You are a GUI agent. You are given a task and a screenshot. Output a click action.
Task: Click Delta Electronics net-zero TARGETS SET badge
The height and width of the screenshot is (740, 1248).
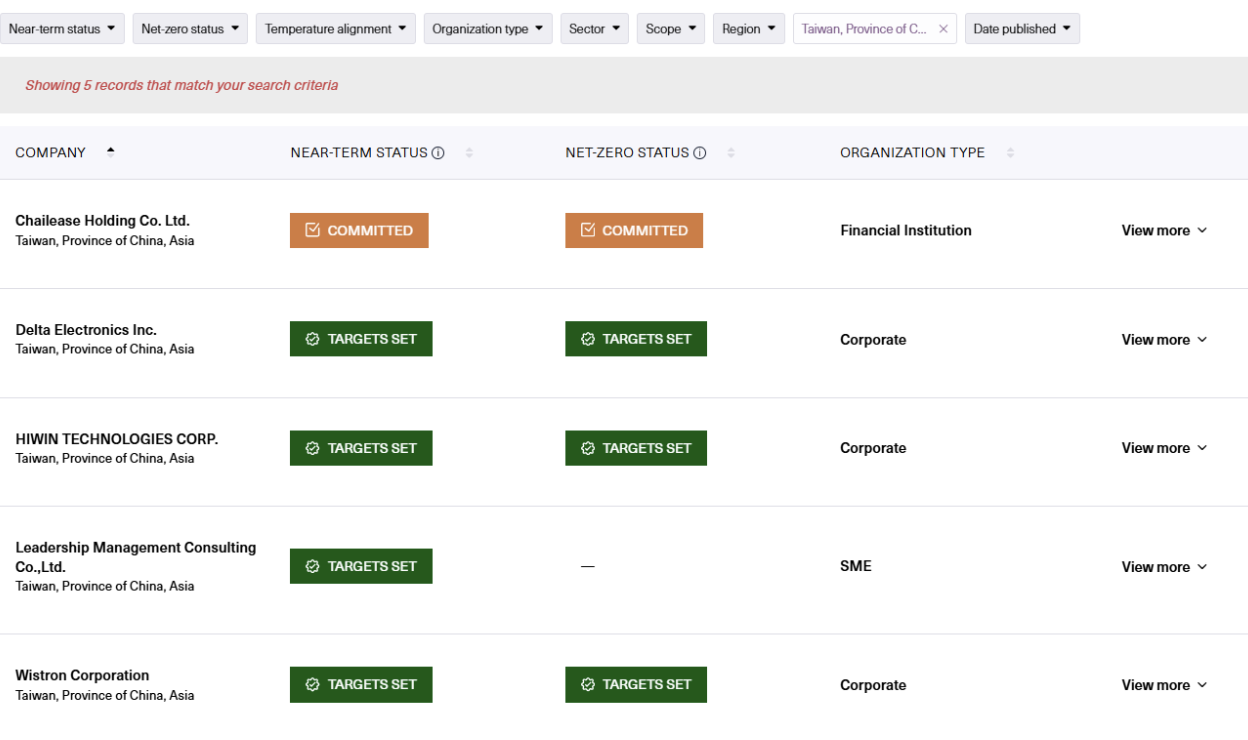636,339
